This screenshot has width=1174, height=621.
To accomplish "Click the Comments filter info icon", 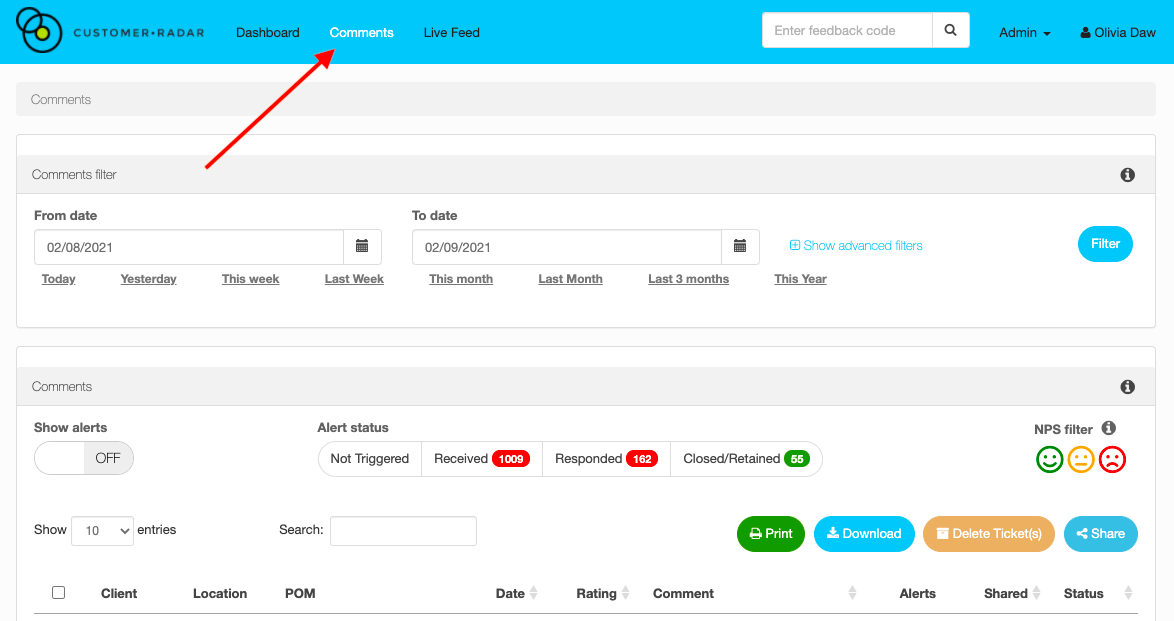I will coord(1127,175).
